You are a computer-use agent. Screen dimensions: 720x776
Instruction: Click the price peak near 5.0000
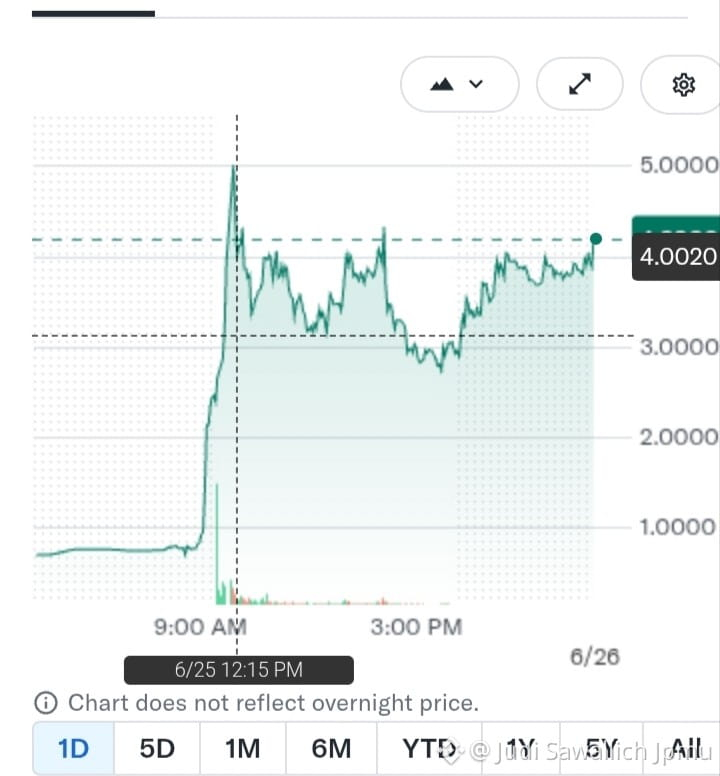click(x=234, y=167)
